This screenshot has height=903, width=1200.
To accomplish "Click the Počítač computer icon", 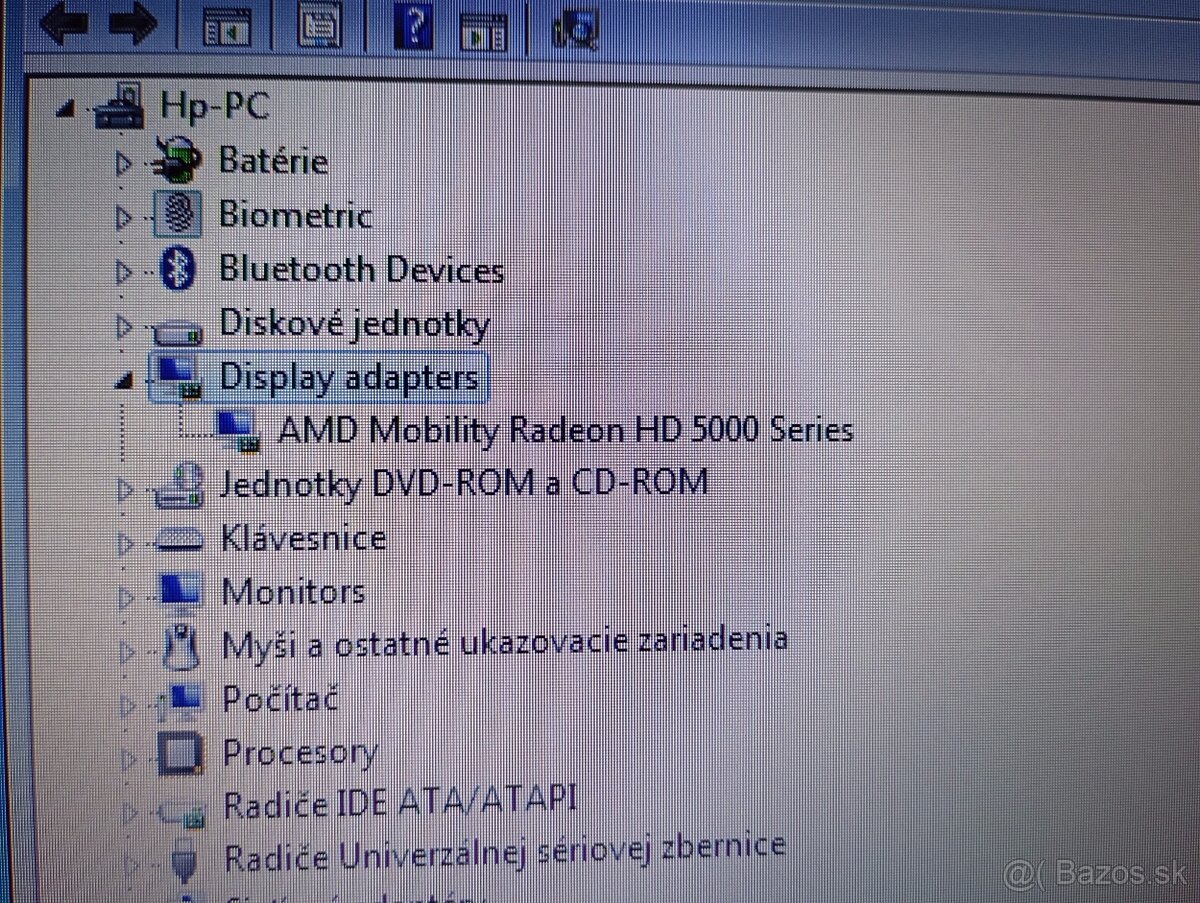I will pyautogui.click(x=182, y=701).
